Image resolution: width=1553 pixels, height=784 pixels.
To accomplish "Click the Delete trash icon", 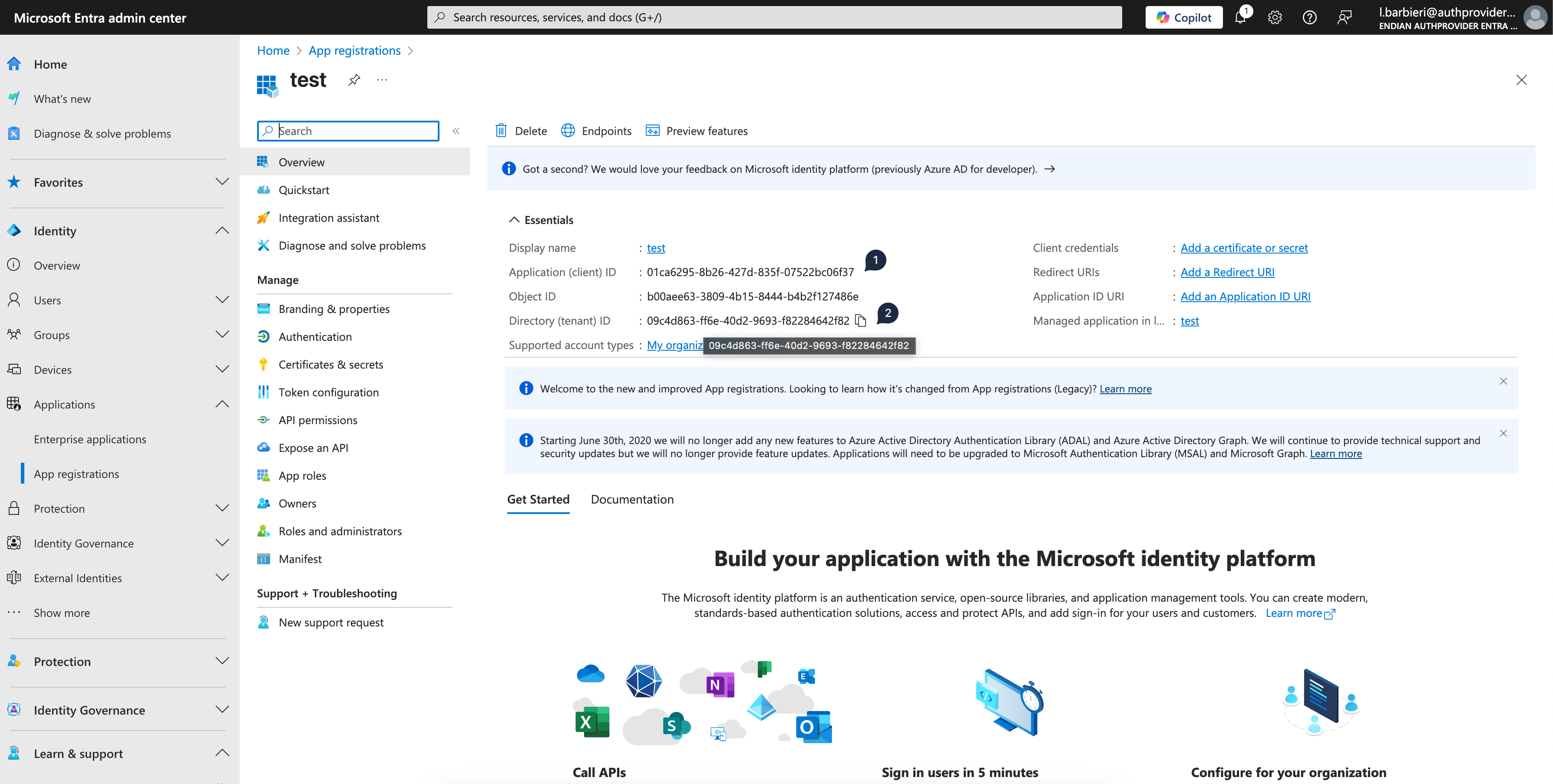I will 501,131.
